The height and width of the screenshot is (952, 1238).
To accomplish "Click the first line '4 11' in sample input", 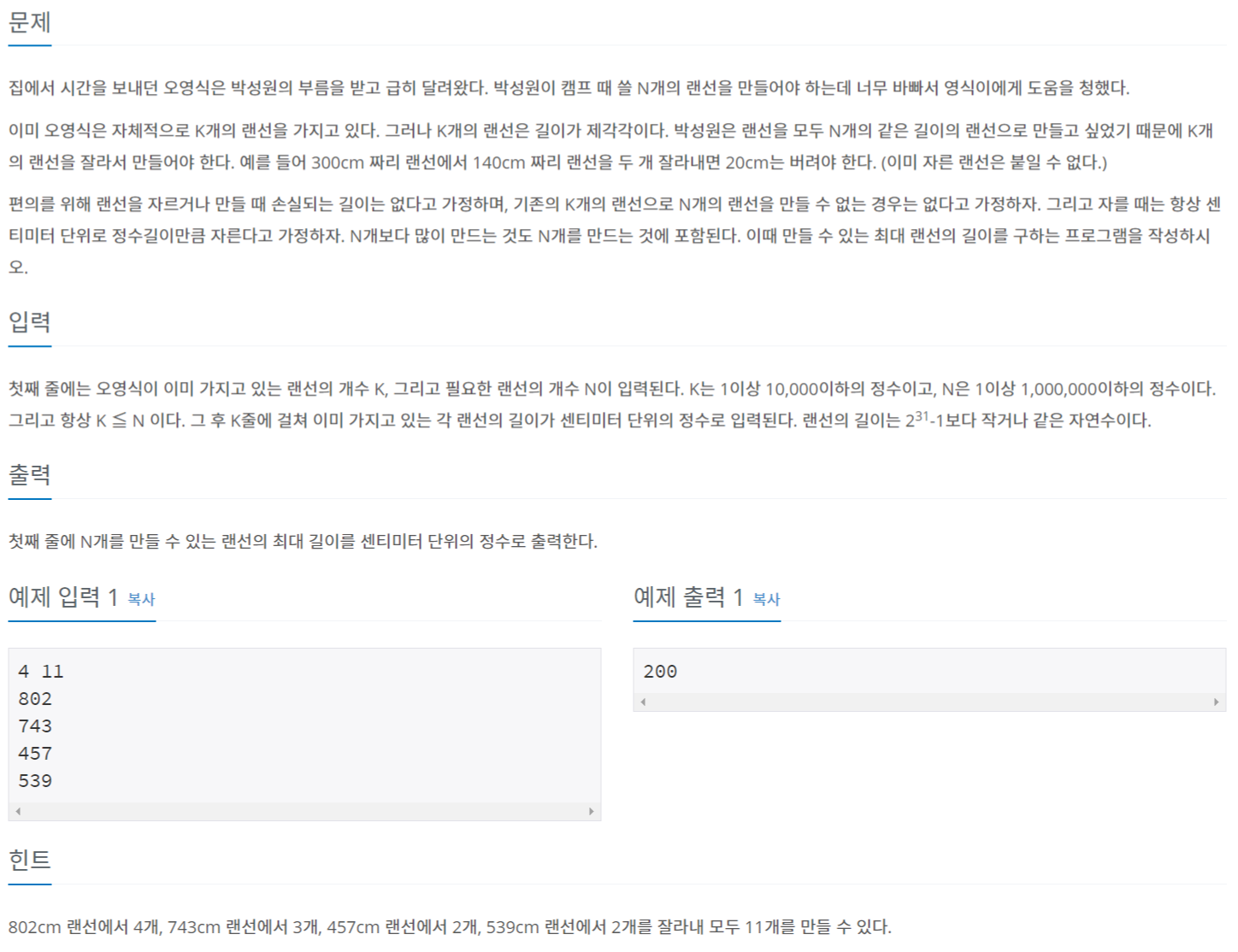I will click(41, 672).
